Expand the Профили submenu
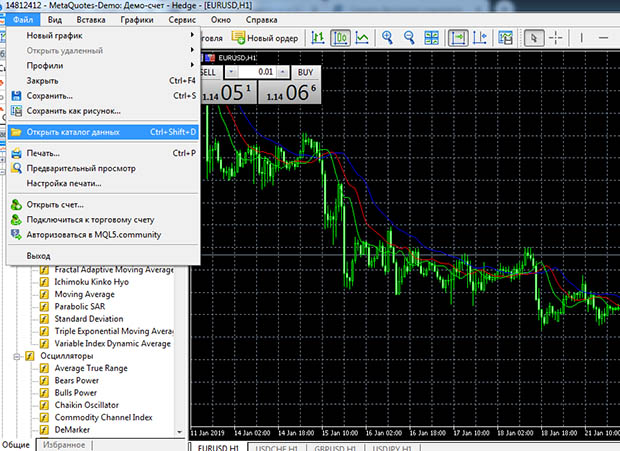This screenshot has width=620, height=451. (x=103, y=65)
